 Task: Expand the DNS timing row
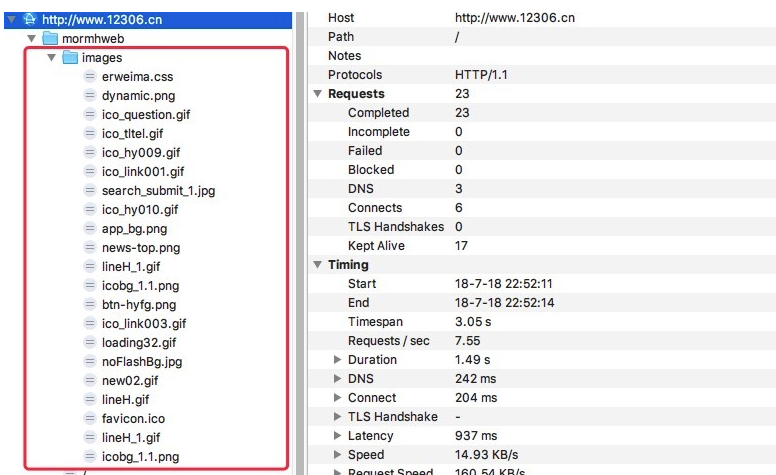coord(338,379)
